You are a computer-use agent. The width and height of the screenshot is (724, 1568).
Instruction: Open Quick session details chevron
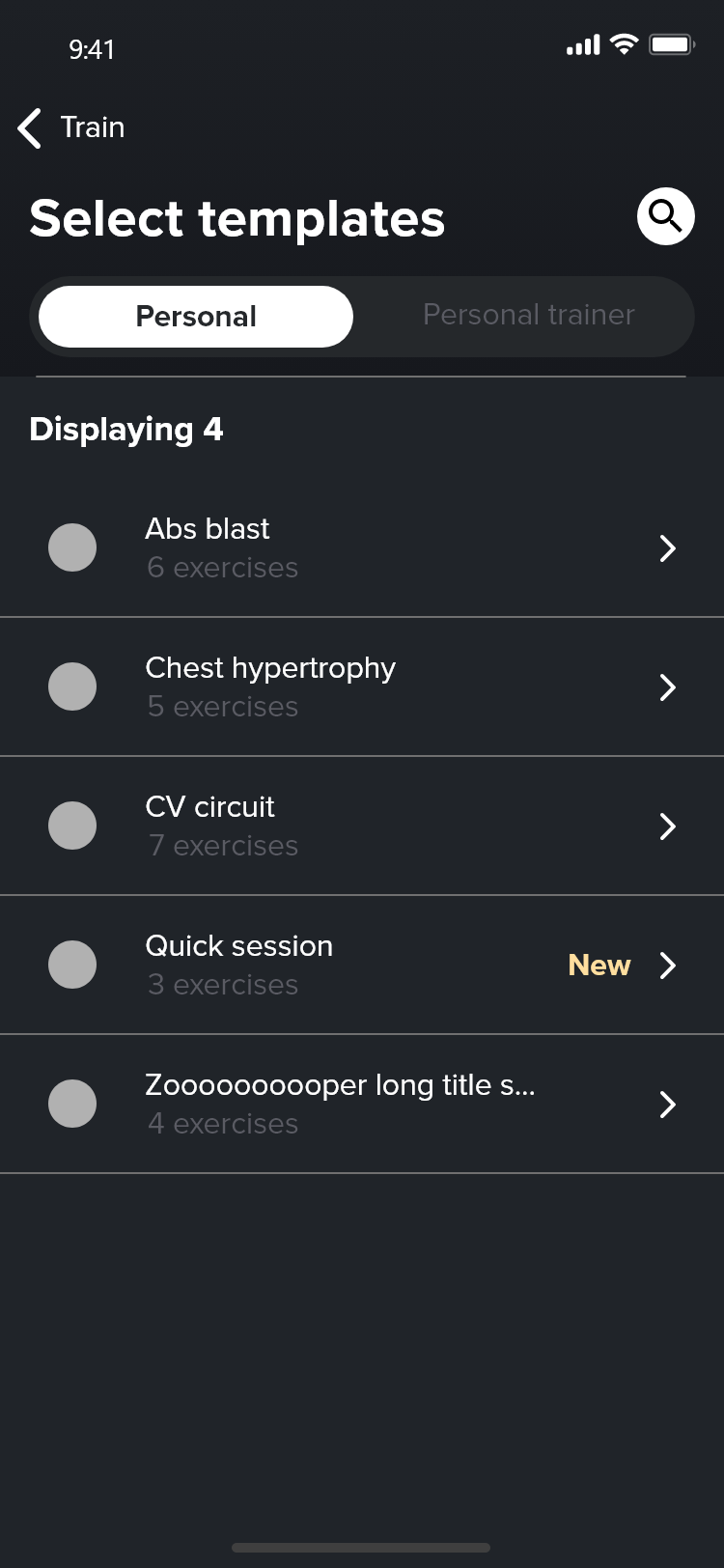coord(667,965)
